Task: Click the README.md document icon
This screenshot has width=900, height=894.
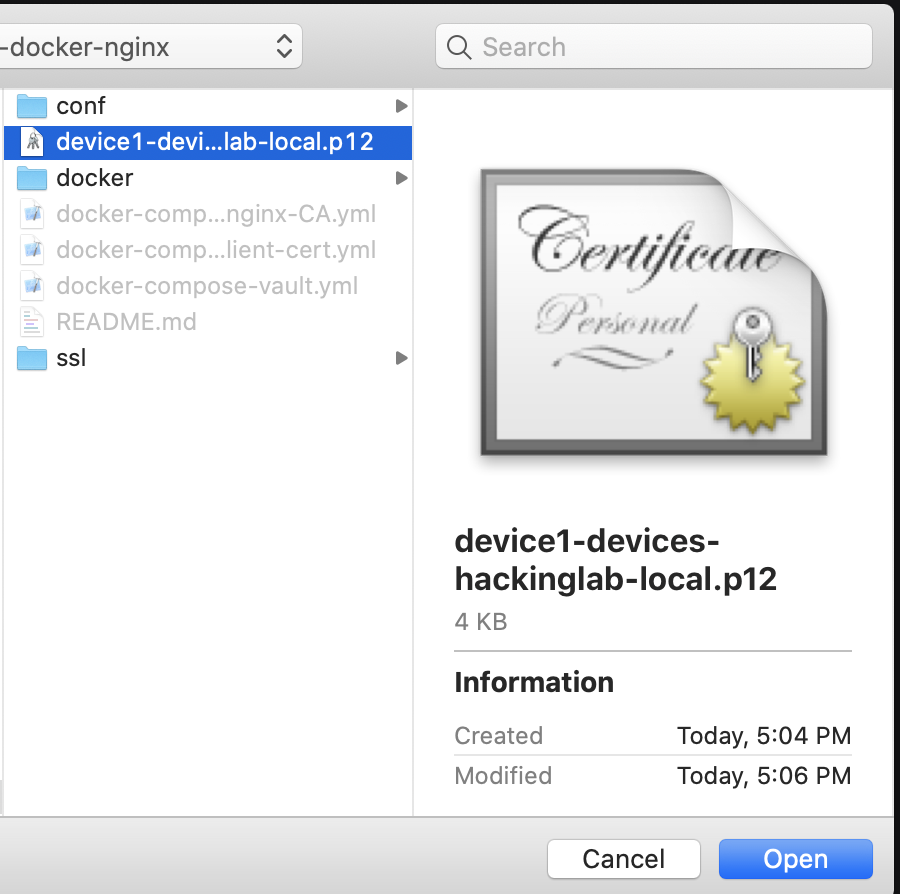Action: [31, 322]
